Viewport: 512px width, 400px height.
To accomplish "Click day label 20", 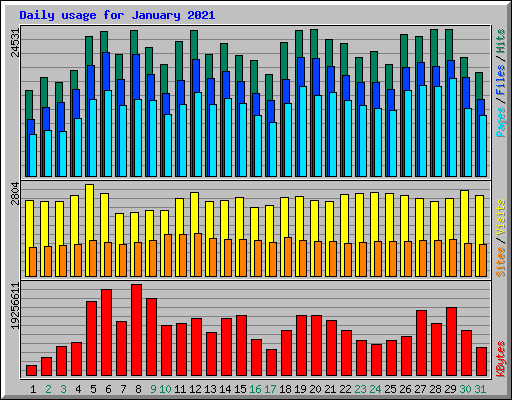I will point(315,389).
